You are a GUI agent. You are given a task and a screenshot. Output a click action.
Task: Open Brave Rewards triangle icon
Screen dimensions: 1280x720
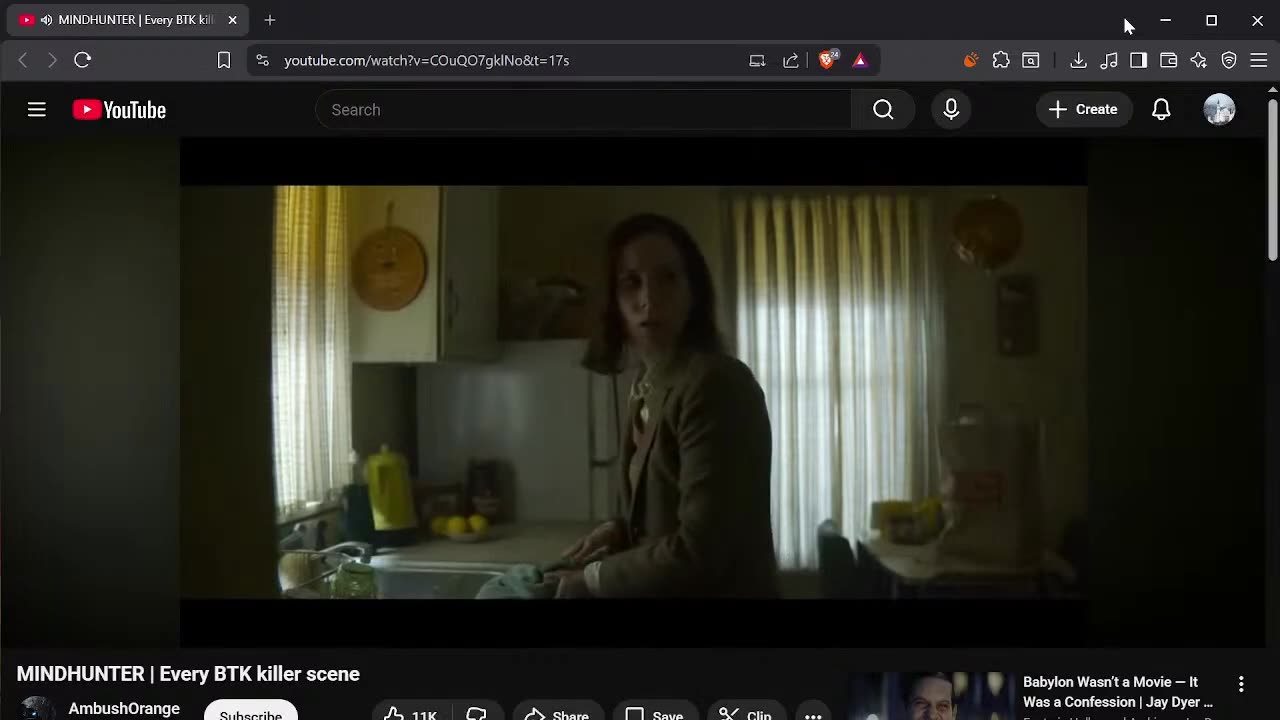pyautogui.click(x=860, y=61)
